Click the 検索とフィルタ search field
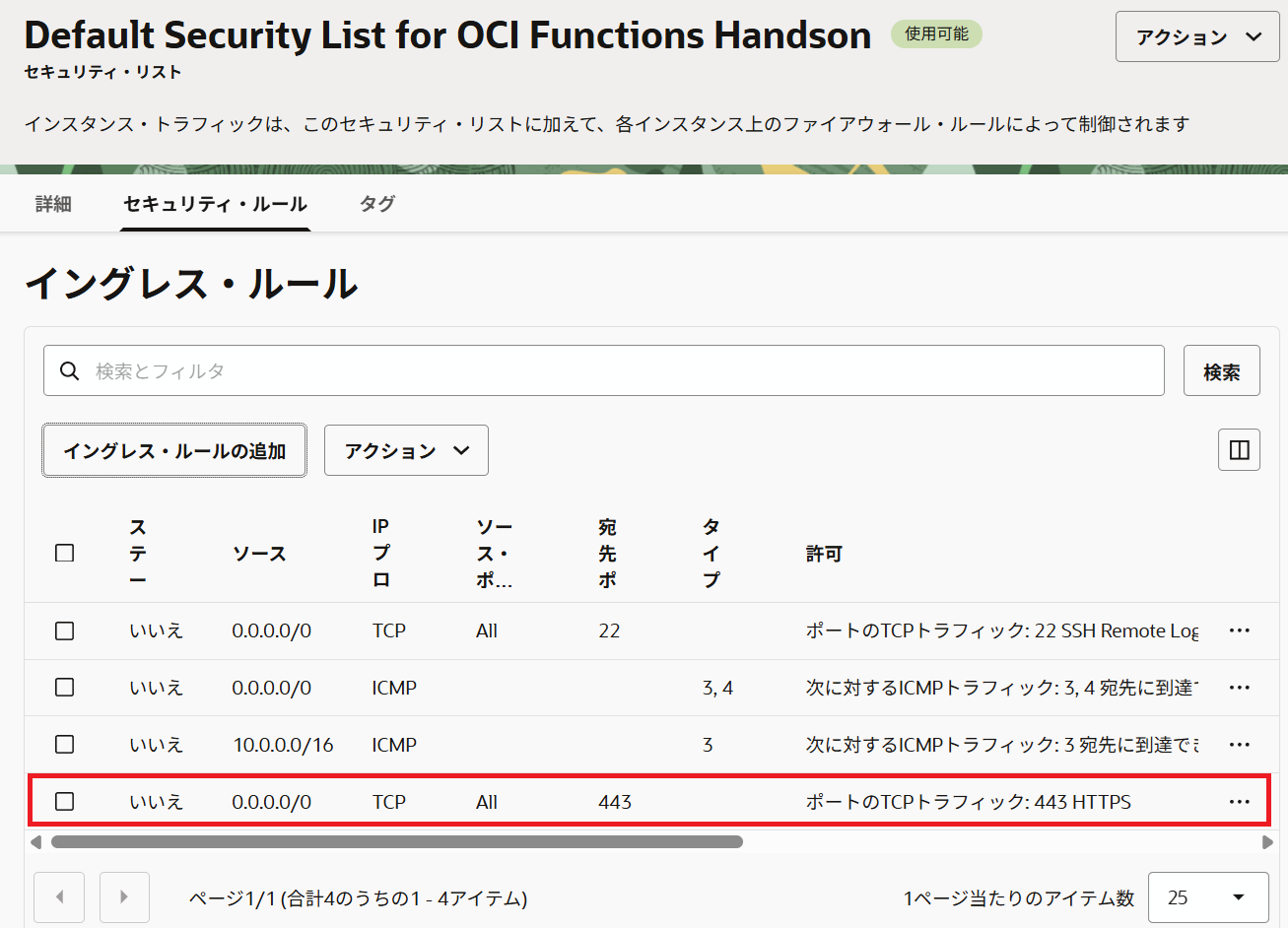 [x=603, y=371]
